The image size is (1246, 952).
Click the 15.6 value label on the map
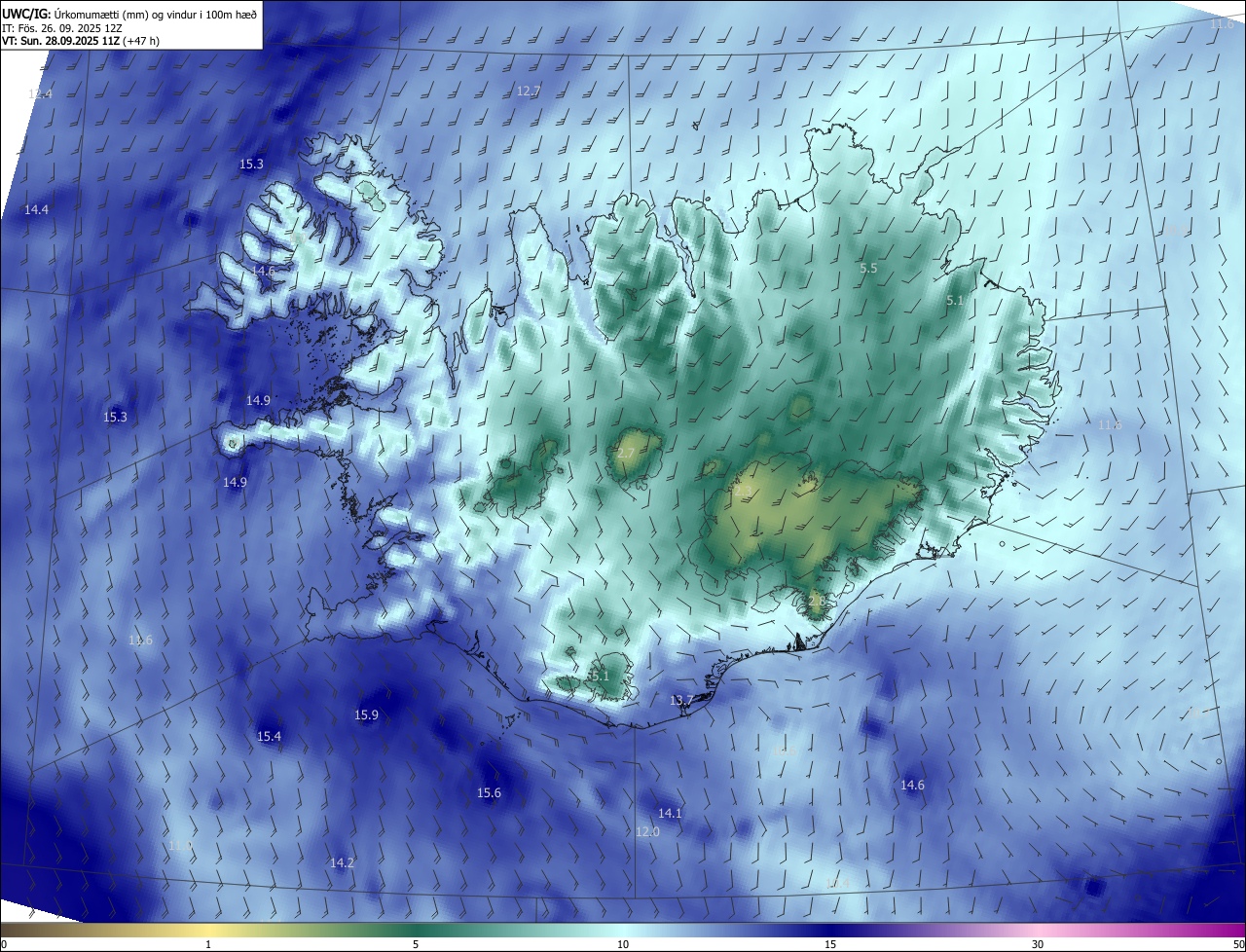pos(489,793)
